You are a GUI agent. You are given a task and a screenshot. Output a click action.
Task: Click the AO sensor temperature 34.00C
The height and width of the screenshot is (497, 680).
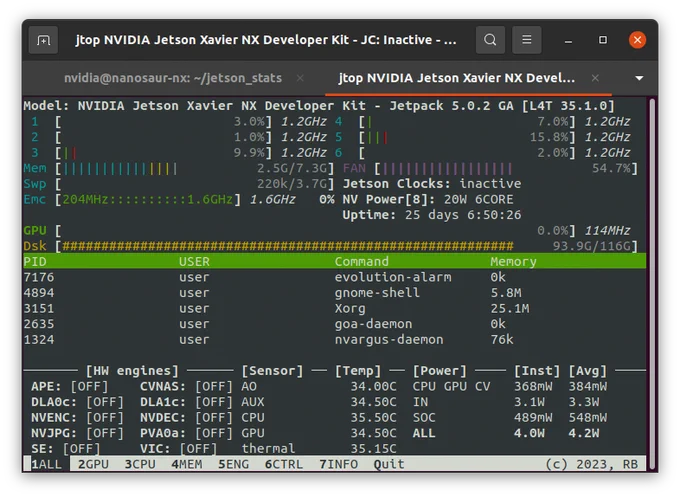[x=373, y=386]
